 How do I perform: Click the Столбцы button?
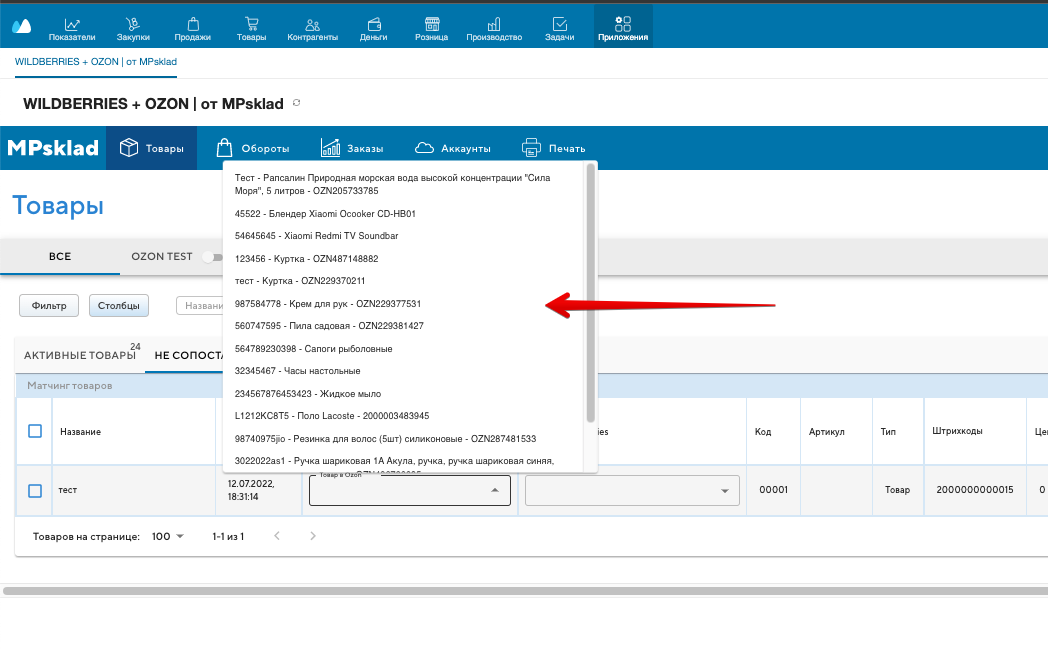coord(119,306)
